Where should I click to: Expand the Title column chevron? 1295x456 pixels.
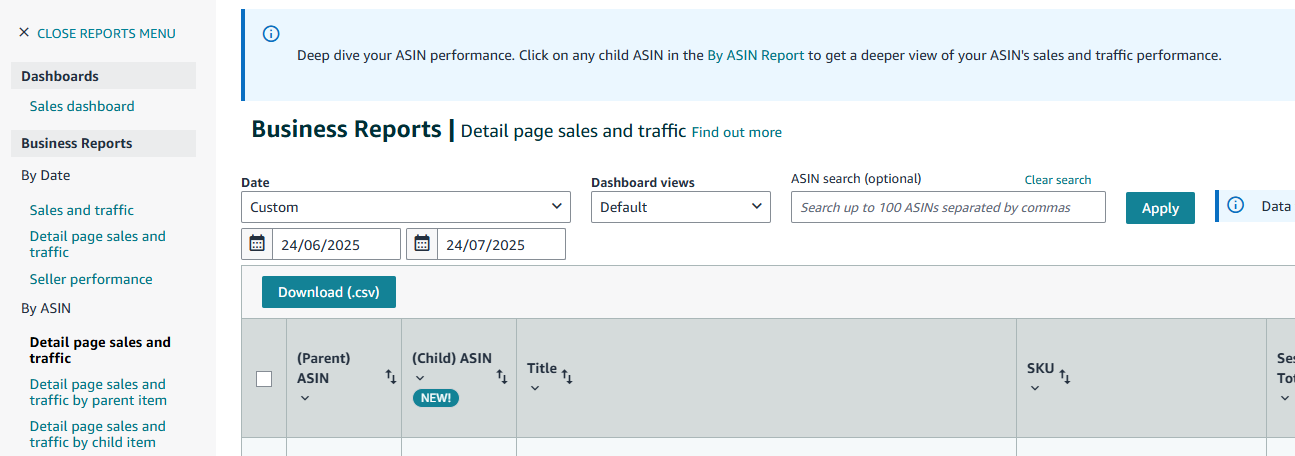(x=535, y=388)
